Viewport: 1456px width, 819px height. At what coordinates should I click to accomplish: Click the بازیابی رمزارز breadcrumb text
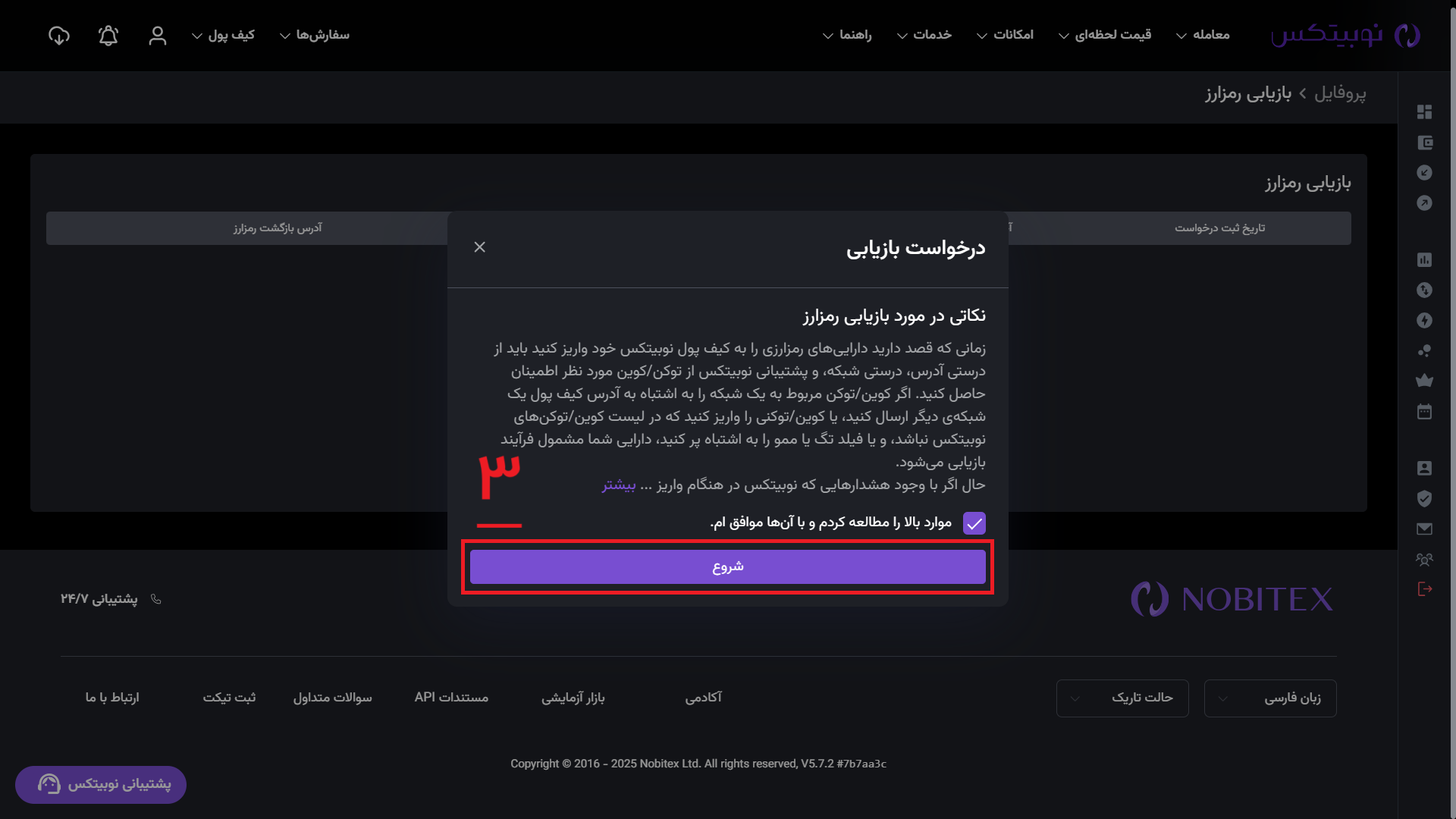click(x=1248, y=93)
